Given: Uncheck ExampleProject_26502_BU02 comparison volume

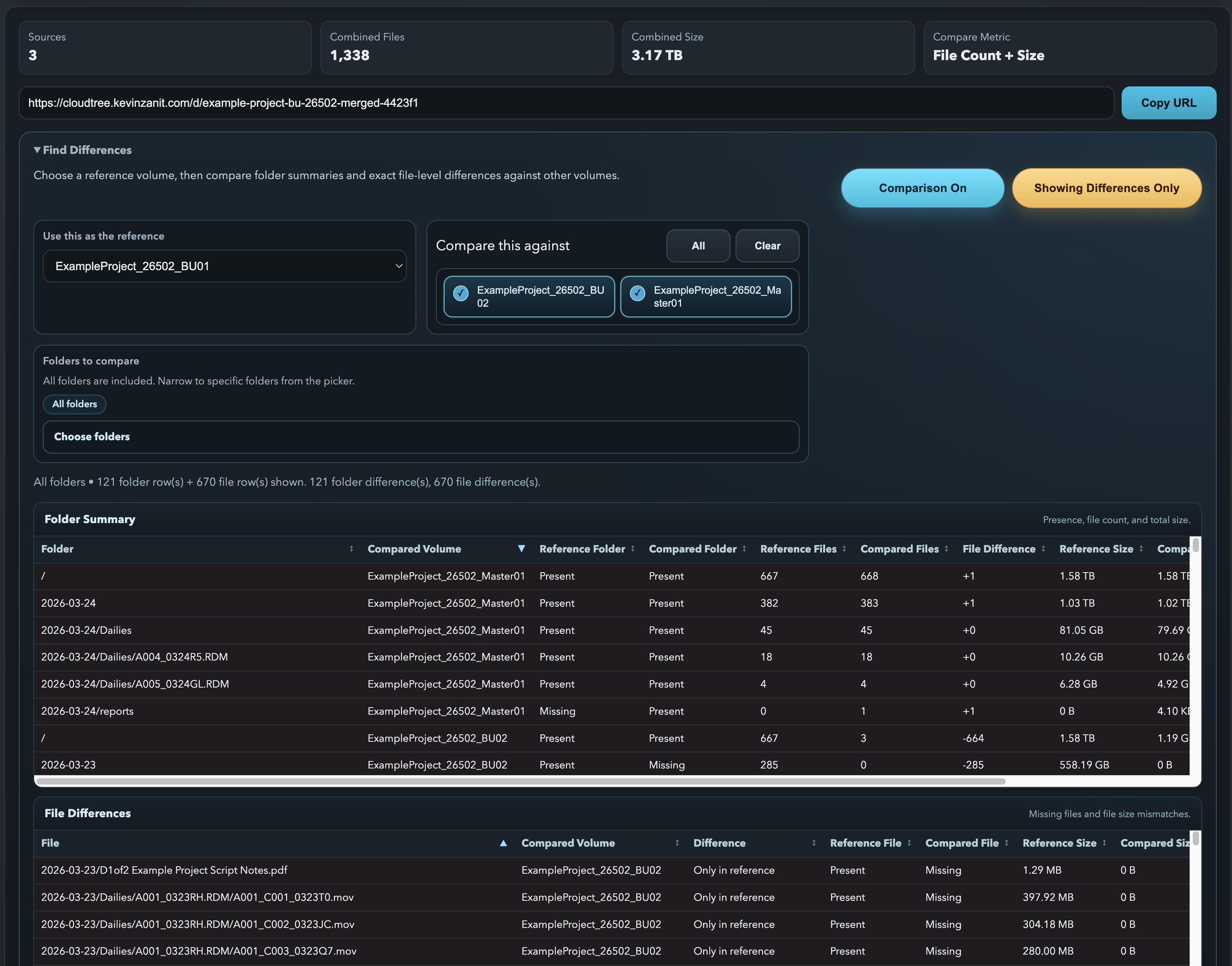Looking at the screenshot, I should tap(460, 293).
